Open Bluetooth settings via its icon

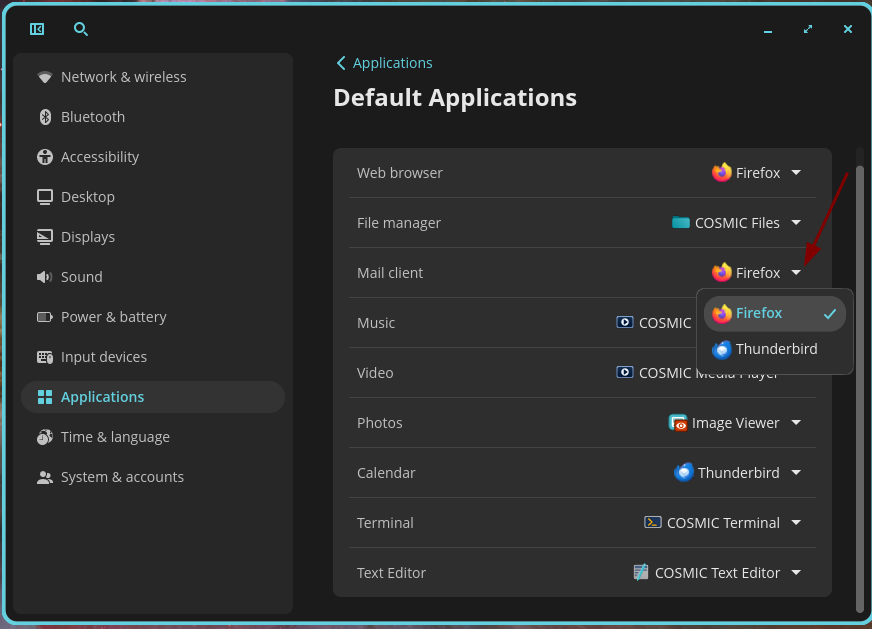[45, 116]
